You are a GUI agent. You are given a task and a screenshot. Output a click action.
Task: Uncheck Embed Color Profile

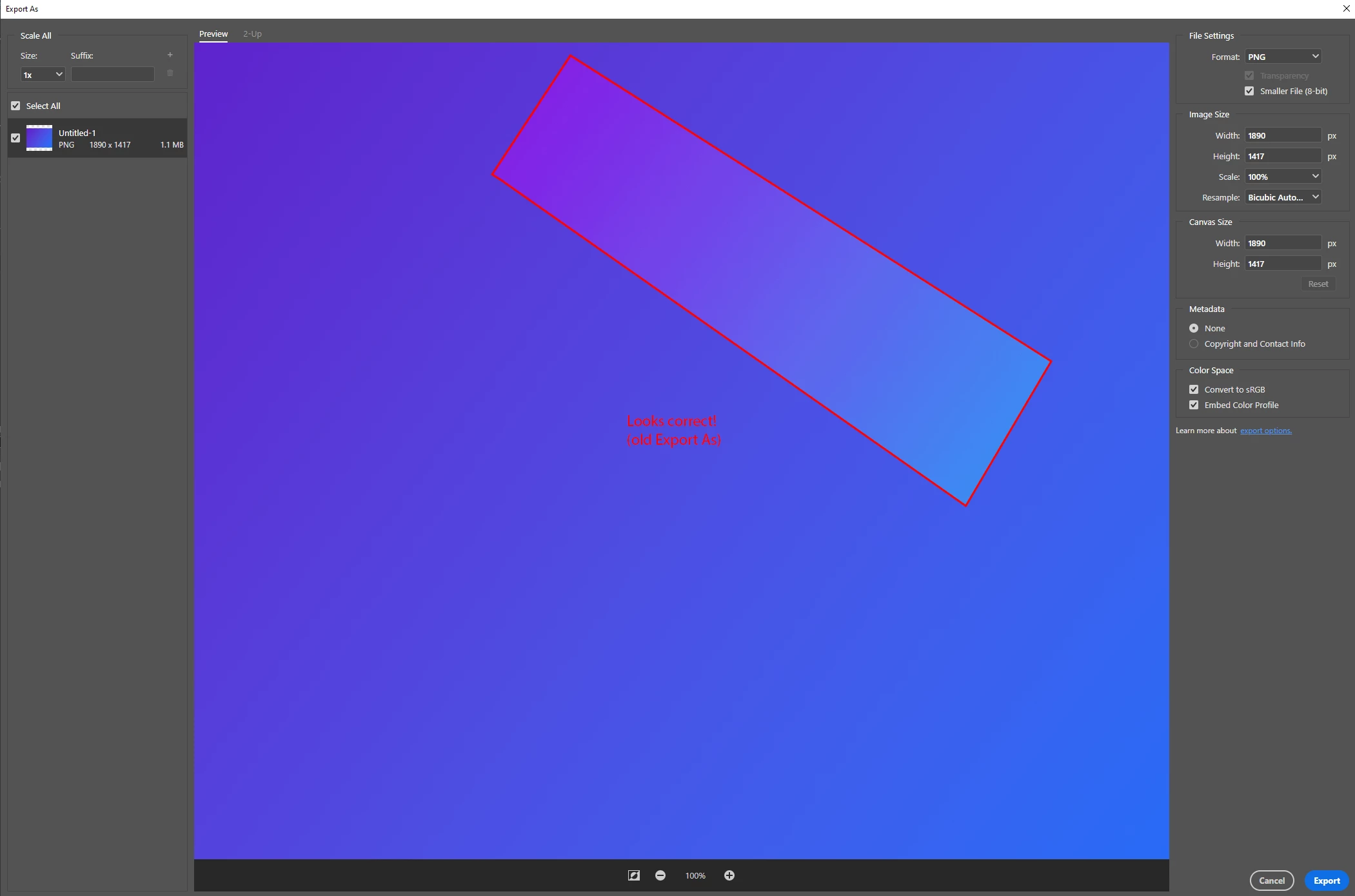click(1194, 405)
